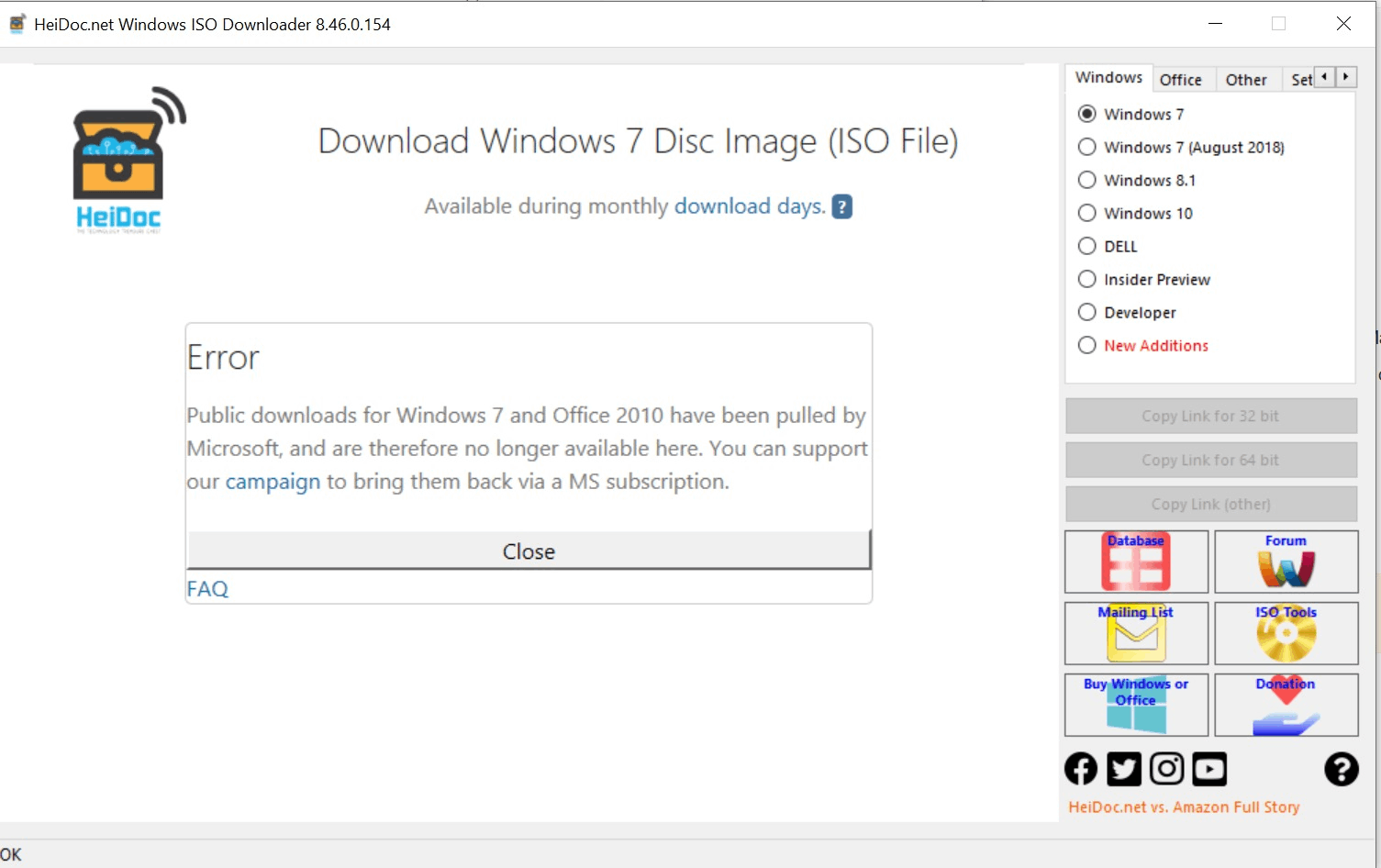Open the ISO Tools icon
1381x868 pixels.
1285,633
